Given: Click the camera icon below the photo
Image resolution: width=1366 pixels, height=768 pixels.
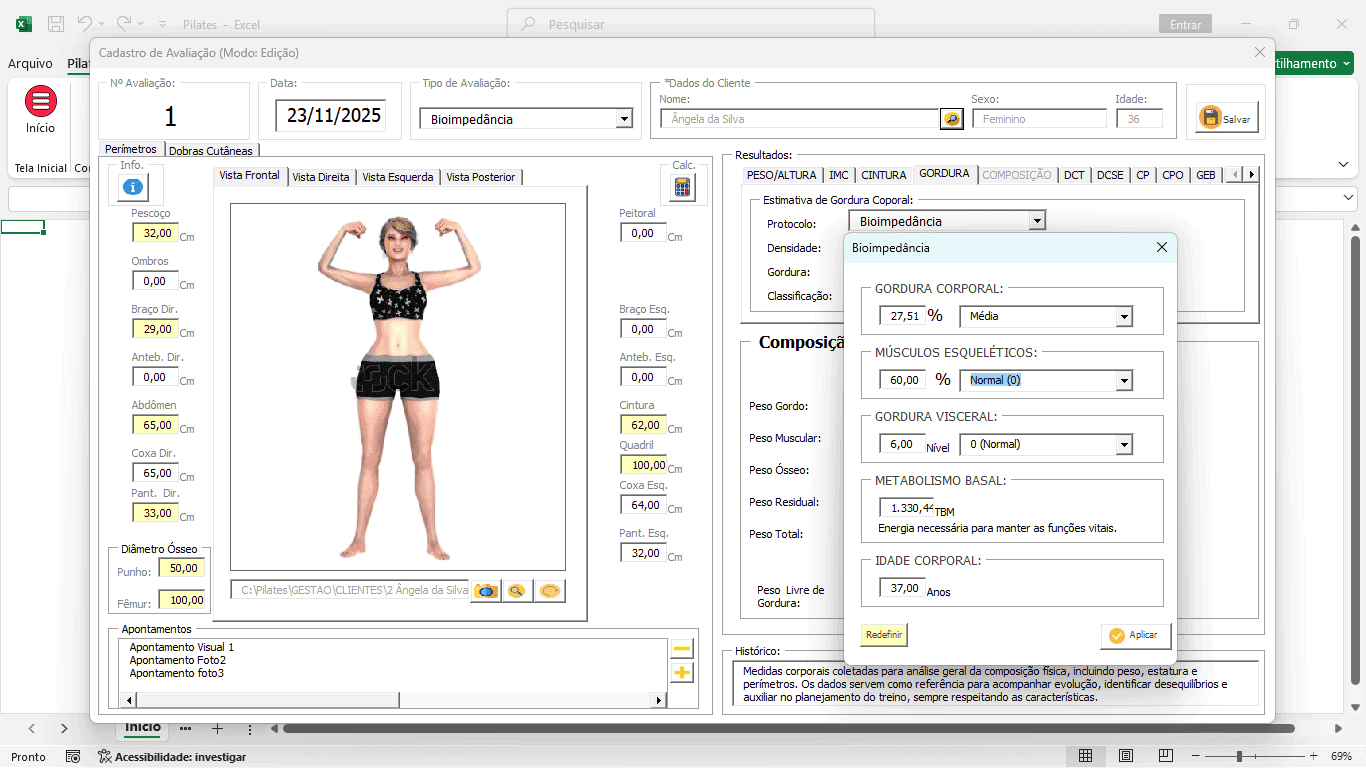Looking at the screenshot, I should (486, 591).
